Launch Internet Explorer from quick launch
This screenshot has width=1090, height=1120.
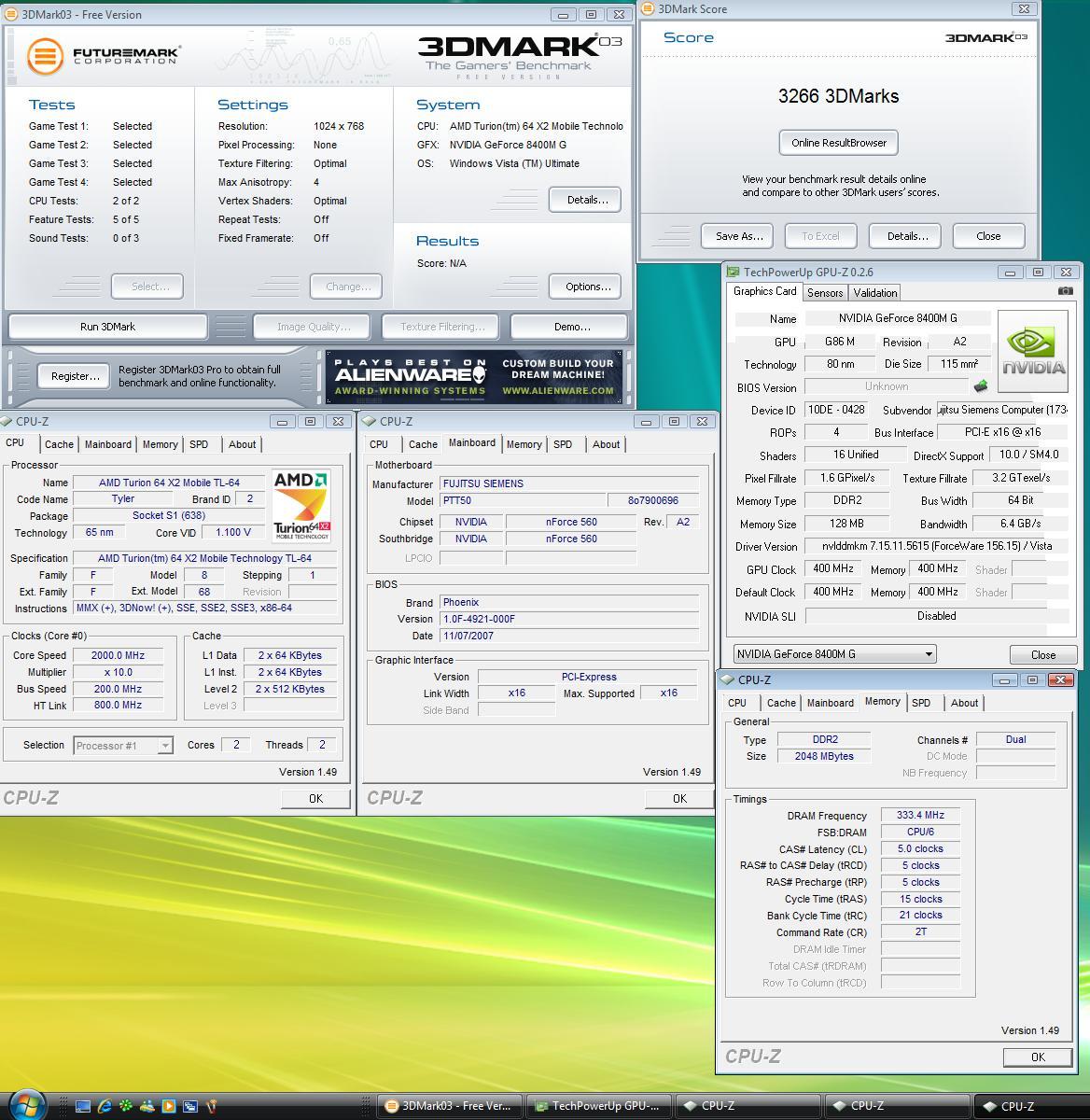(x=105, y=1106)
